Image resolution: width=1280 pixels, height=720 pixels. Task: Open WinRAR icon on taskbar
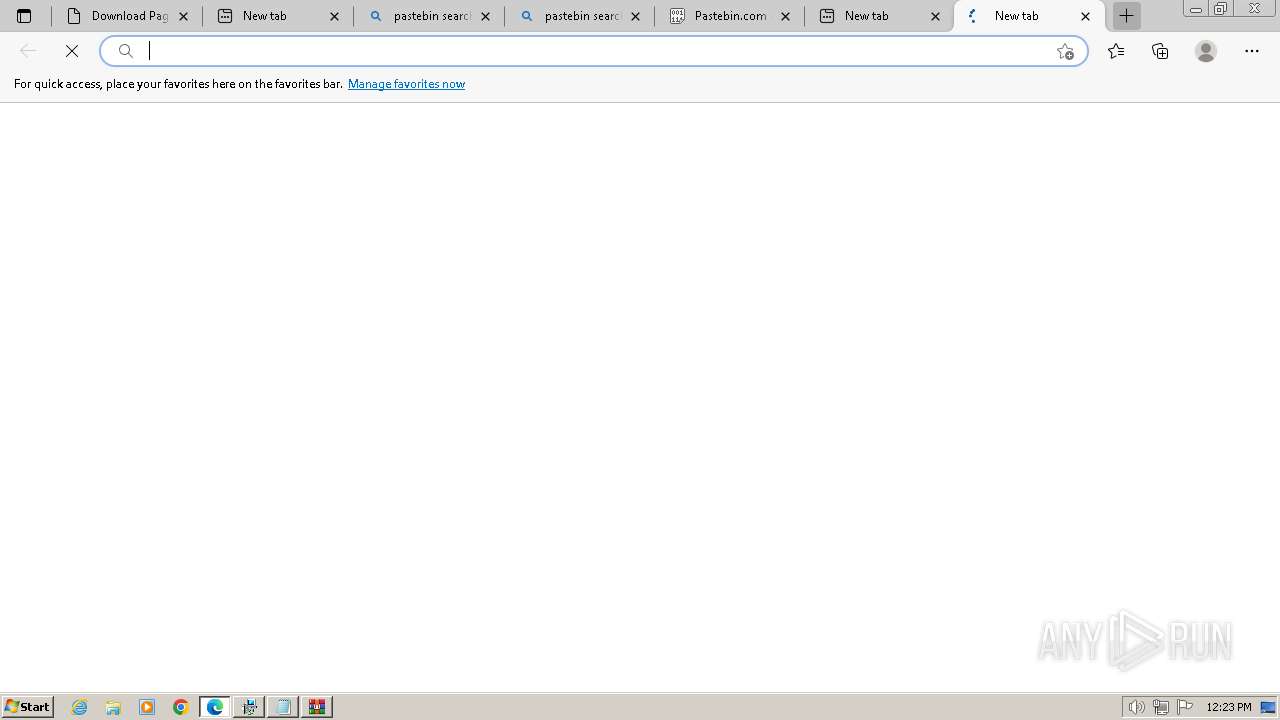click(317, 707)
